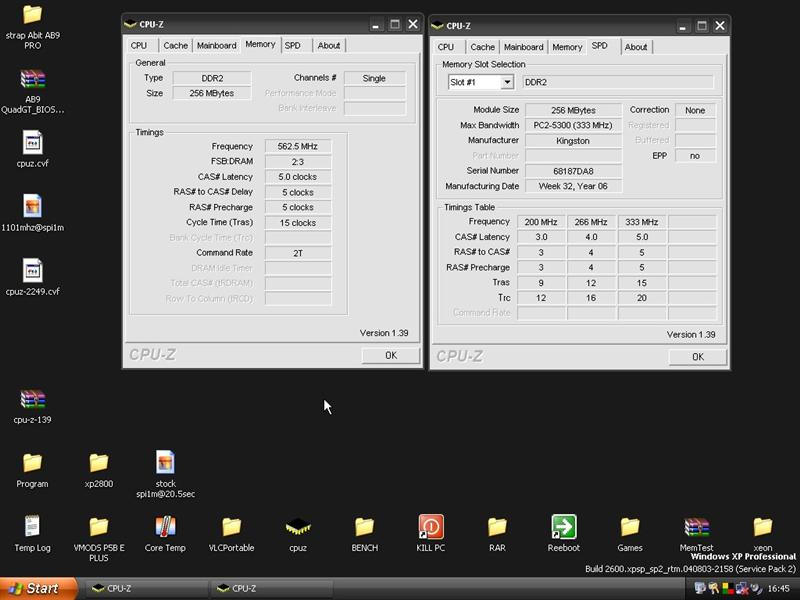Click the Manufacturing Date Week 32 field
Screen dimensions: 800x600
click(x=573, y=186)
